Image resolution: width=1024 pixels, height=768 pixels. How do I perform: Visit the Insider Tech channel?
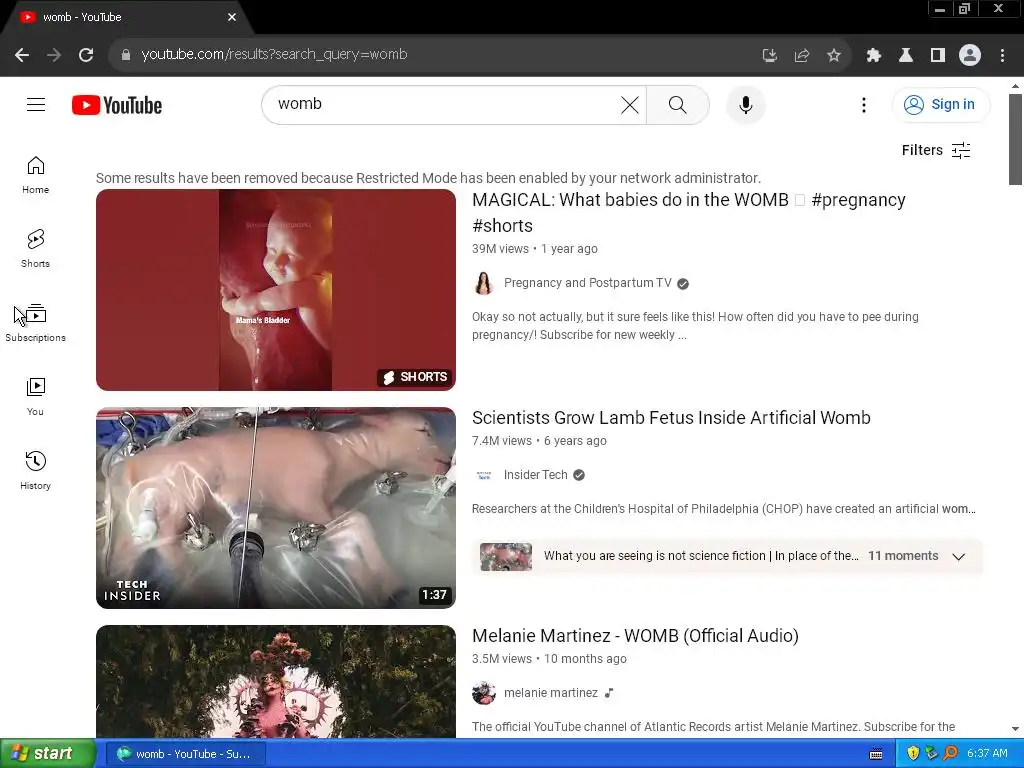click(x=536, y=475)
